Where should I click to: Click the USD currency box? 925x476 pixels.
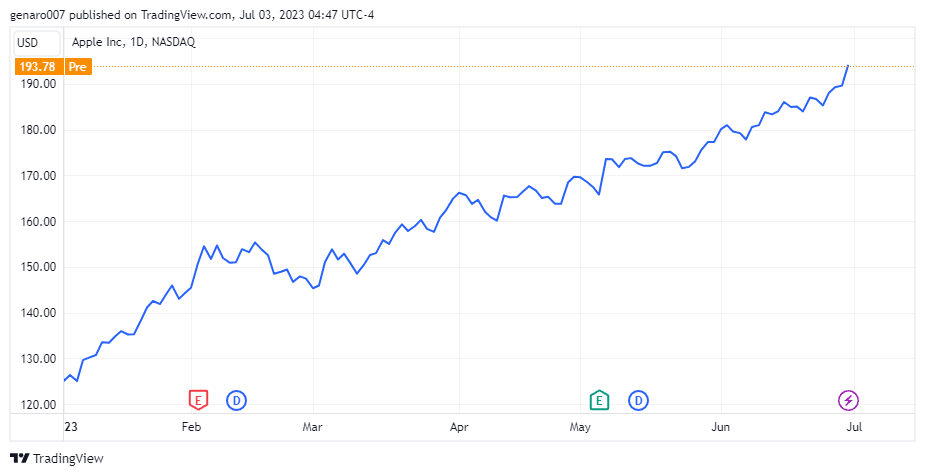[37, 42]
